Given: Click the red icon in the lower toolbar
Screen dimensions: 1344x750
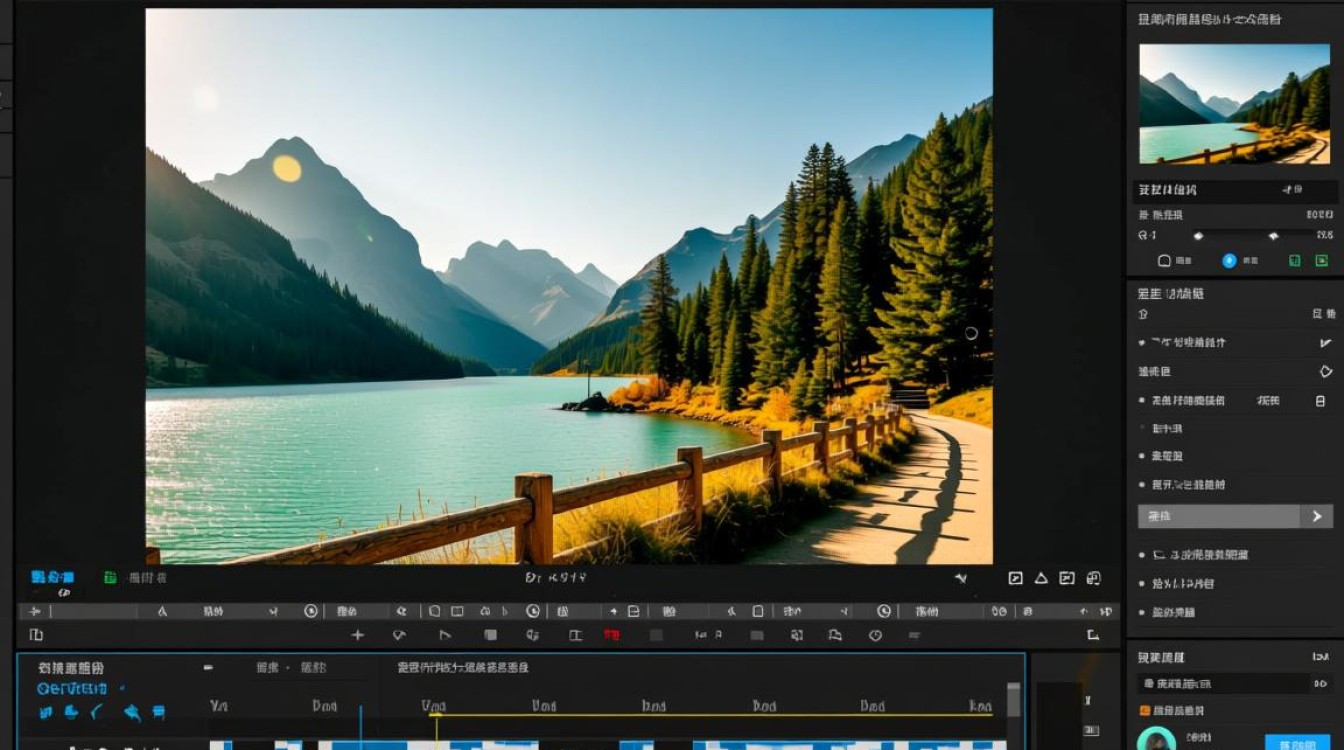Looking at the screenshot, I should click(611, 635).
